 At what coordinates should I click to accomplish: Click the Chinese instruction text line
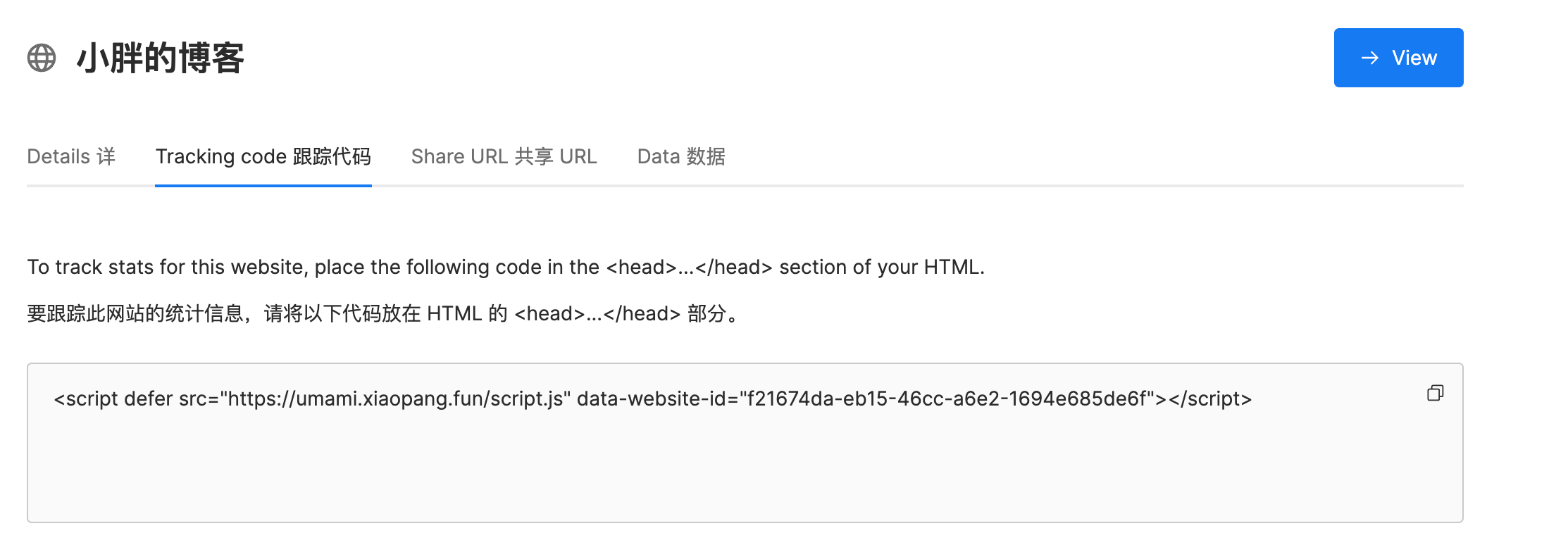point(382,314)
